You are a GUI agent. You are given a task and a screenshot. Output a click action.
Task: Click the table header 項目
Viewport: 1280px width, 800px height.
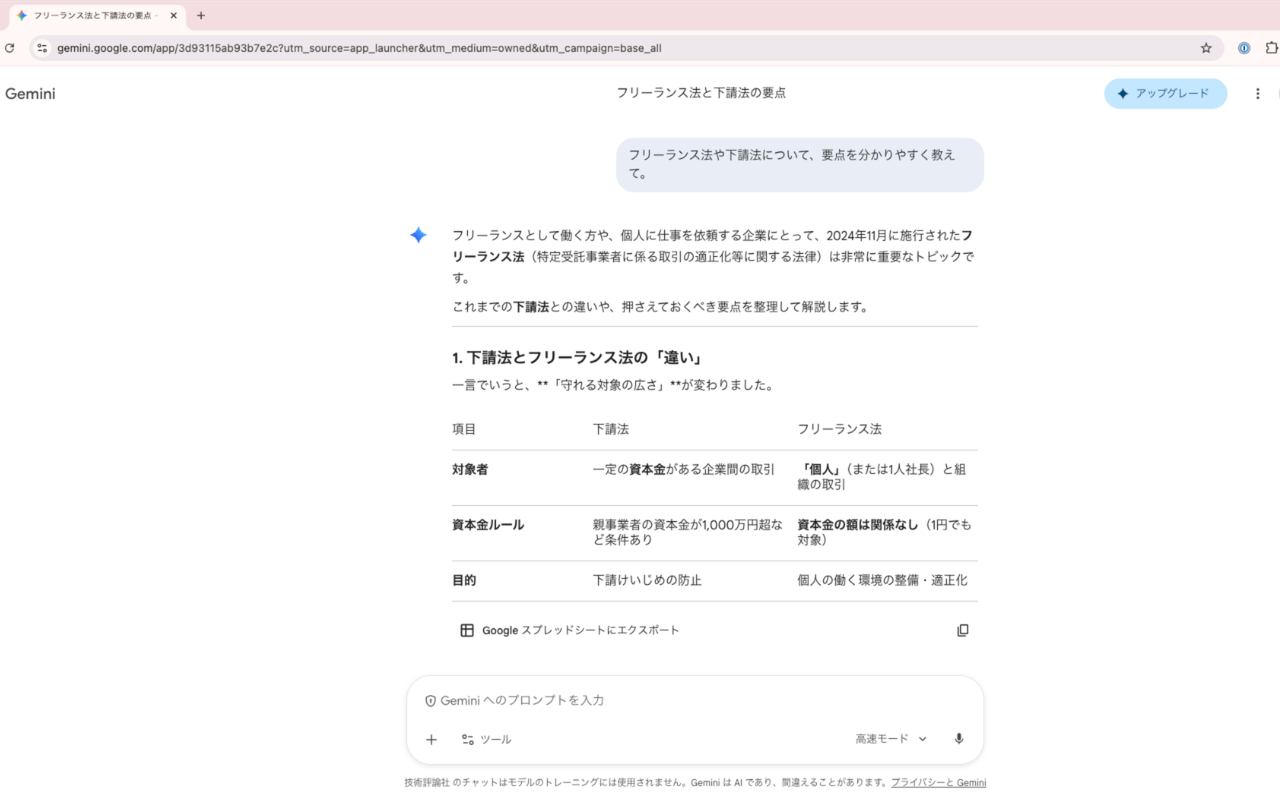(464, 429)
